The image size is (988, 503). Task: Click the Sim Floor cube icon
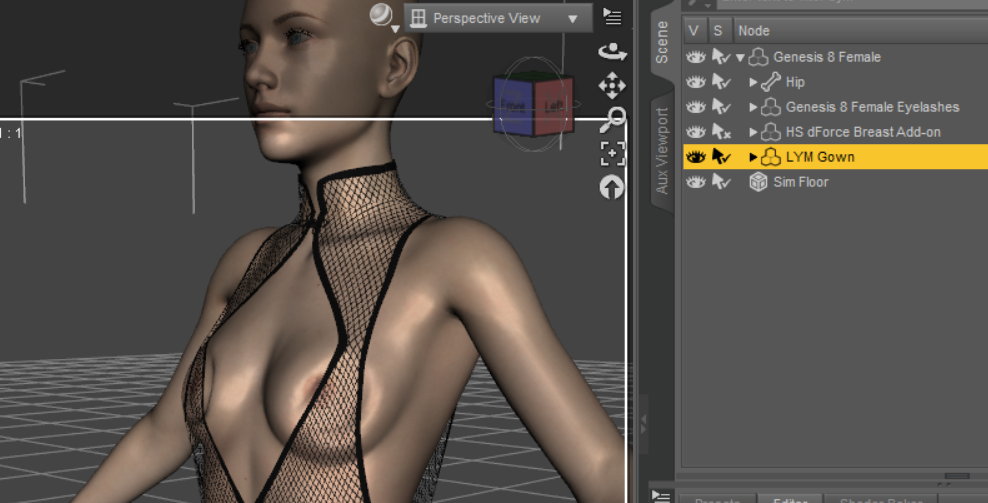[758, 182]
